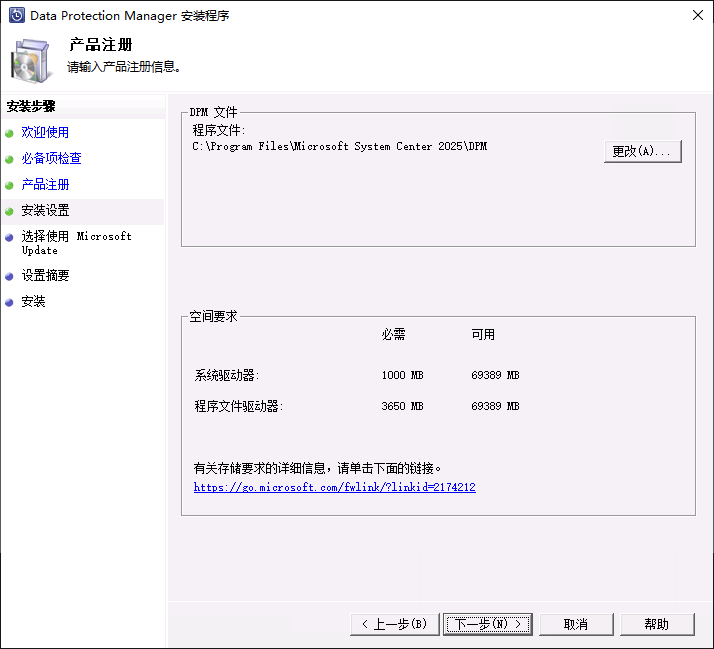Image resolution: width=714 pixels, height=649 pixels.
Task: Click the 程序文件驱动器: label
Action: tap(239, 406)
